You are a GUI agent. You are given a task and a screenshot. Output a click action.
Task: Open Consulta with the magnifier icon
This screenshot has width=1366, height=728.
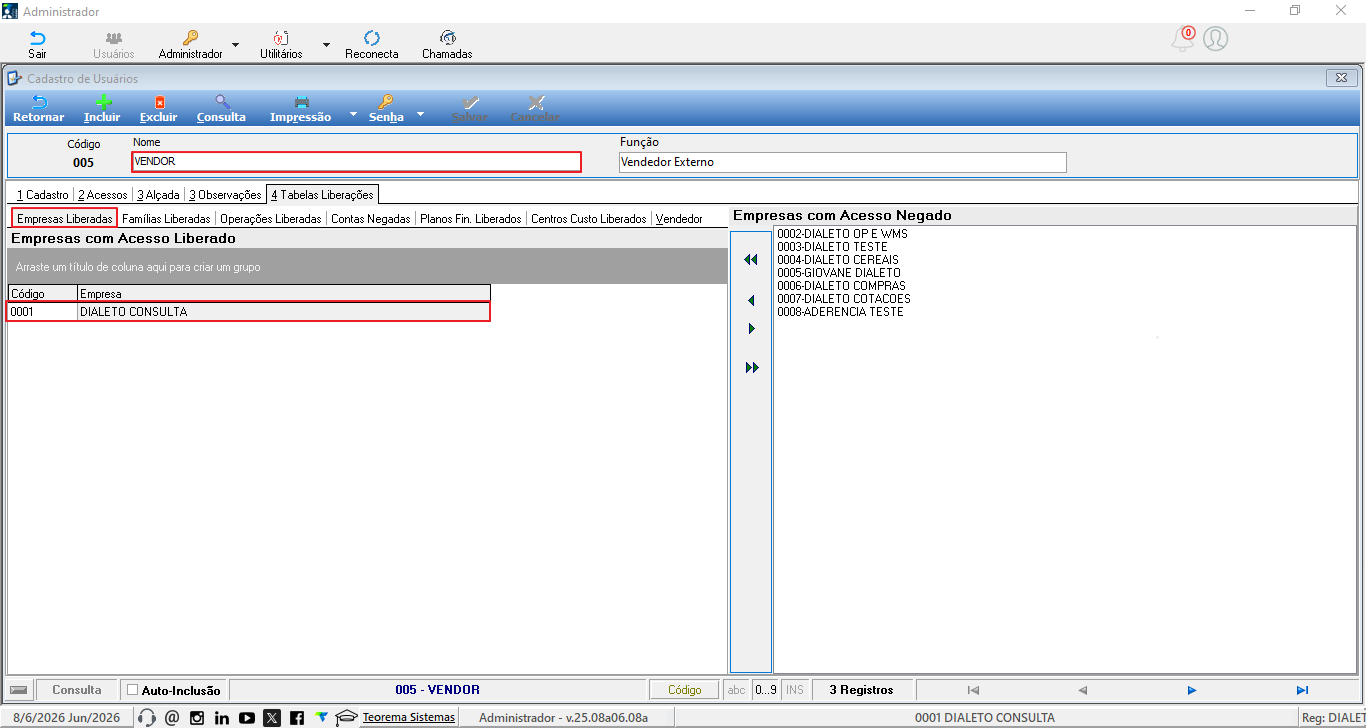point(221,102)
